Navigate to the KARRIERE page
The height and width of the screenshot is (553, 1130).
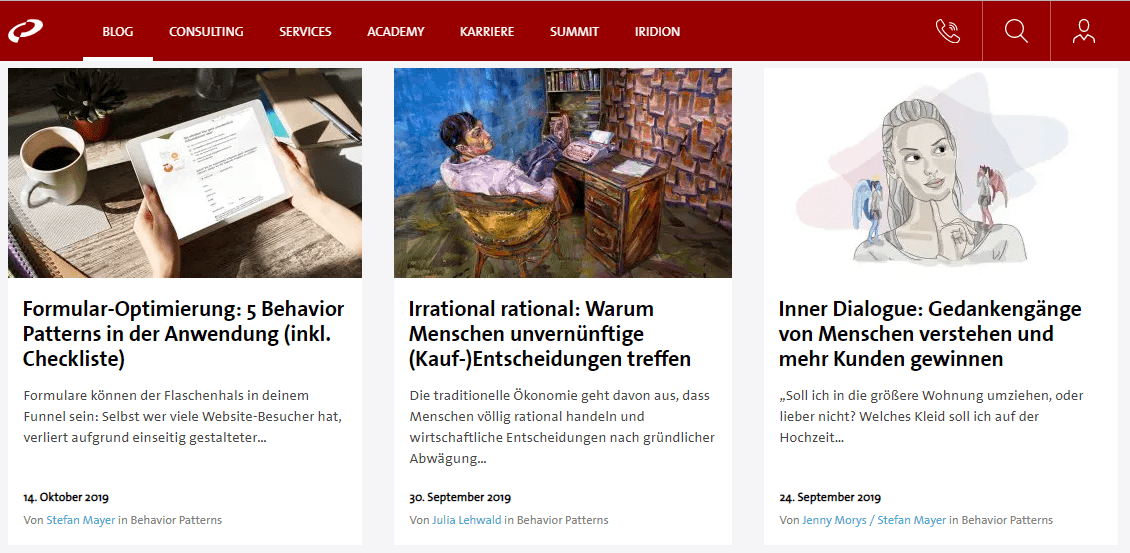(x=487, y=32)
